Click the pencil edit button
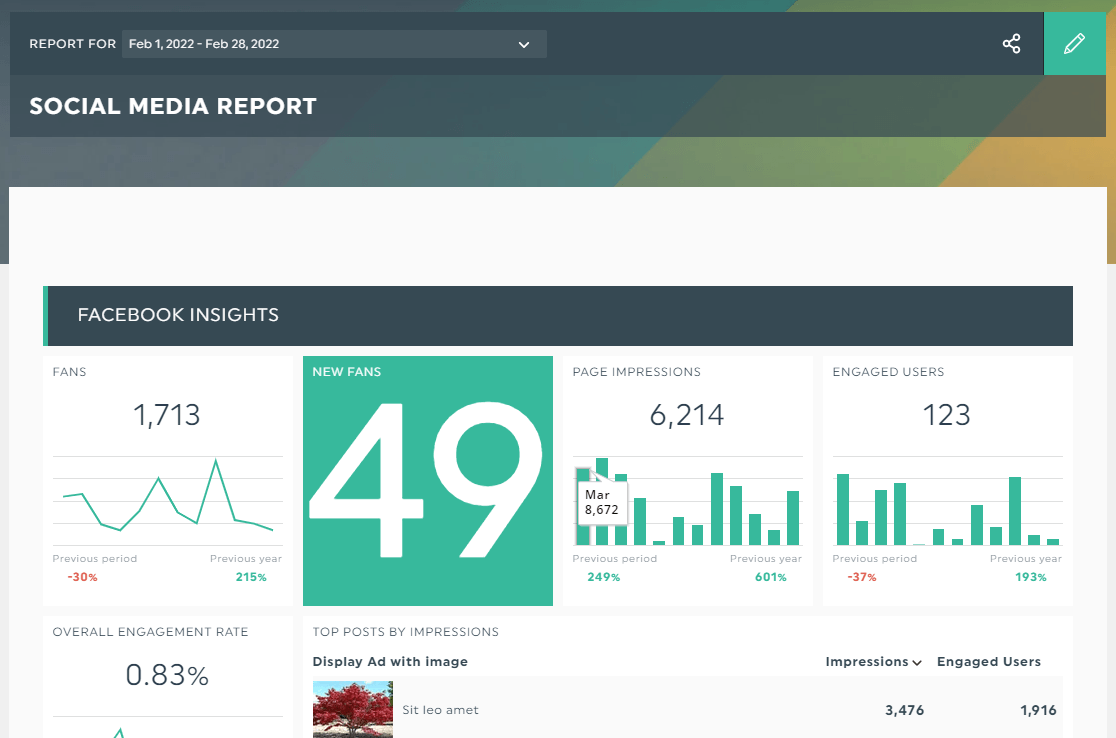Viewport: 1116px width, 738px height. click(x=1075, y=43)
